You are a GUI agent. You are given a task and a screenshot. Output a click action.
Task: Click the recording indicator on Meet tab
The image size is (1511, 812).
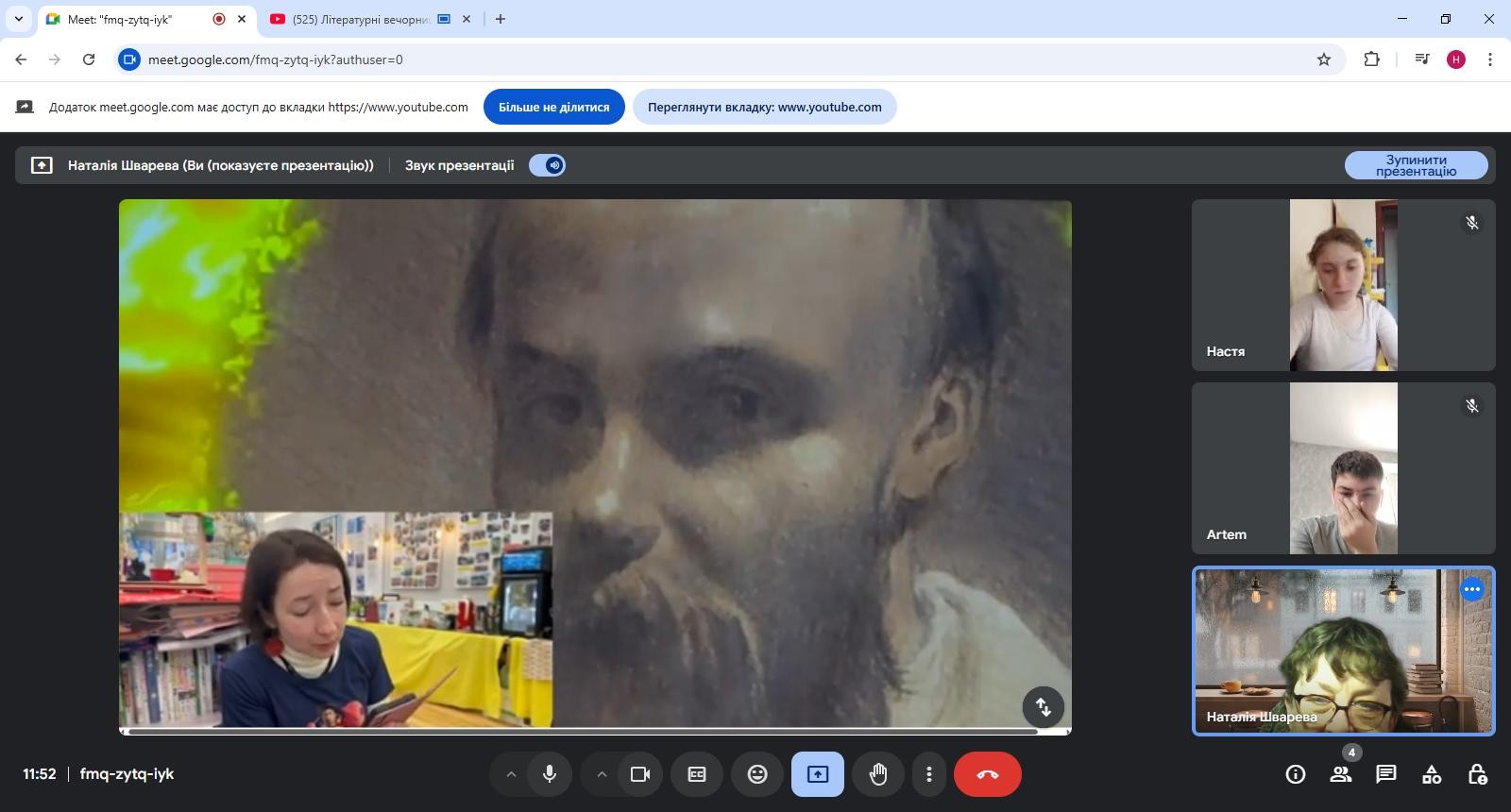219,19
